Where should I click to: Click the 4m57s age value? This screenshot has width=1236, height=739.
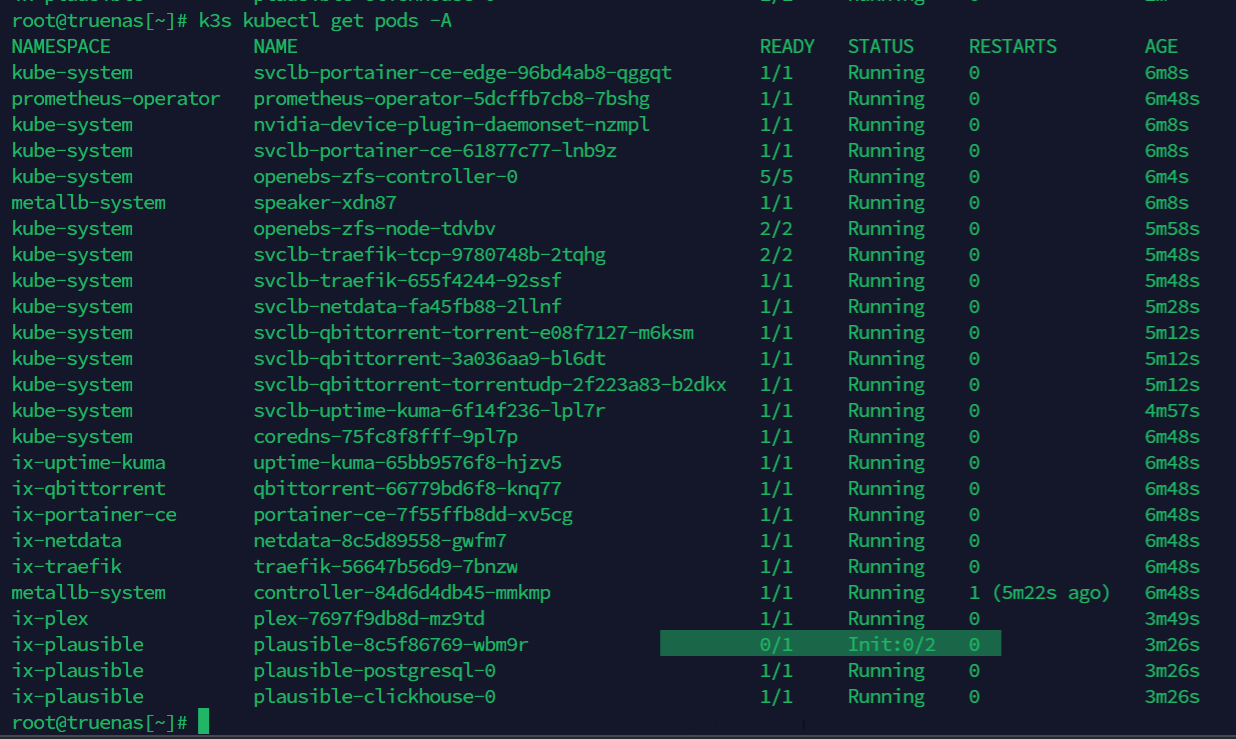pyautogui.click(x=1172, y=410)
